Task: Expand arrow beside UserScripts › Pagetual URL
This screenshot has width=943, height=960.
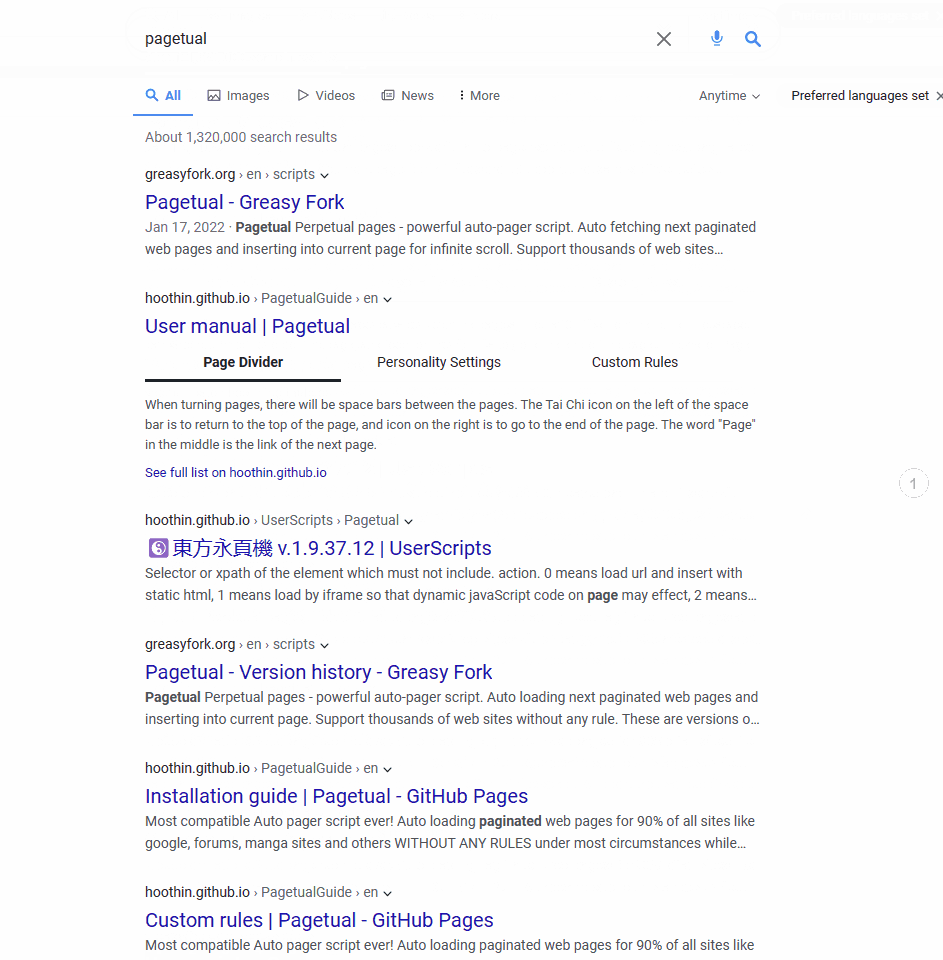Action: (x=408, y=522)
